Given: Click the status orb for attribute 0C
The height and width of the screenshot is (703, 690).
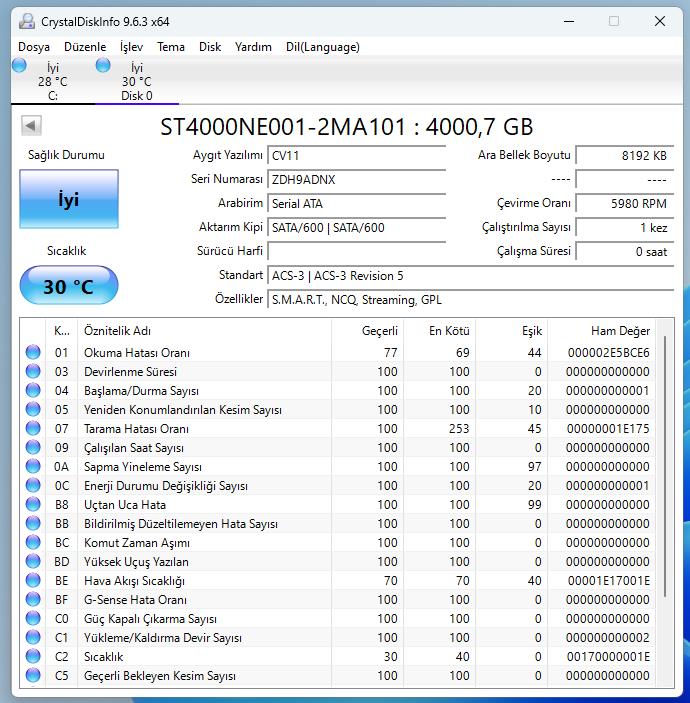Looking at the screenshot, I should pyautogui.click(x=33, y=486).
